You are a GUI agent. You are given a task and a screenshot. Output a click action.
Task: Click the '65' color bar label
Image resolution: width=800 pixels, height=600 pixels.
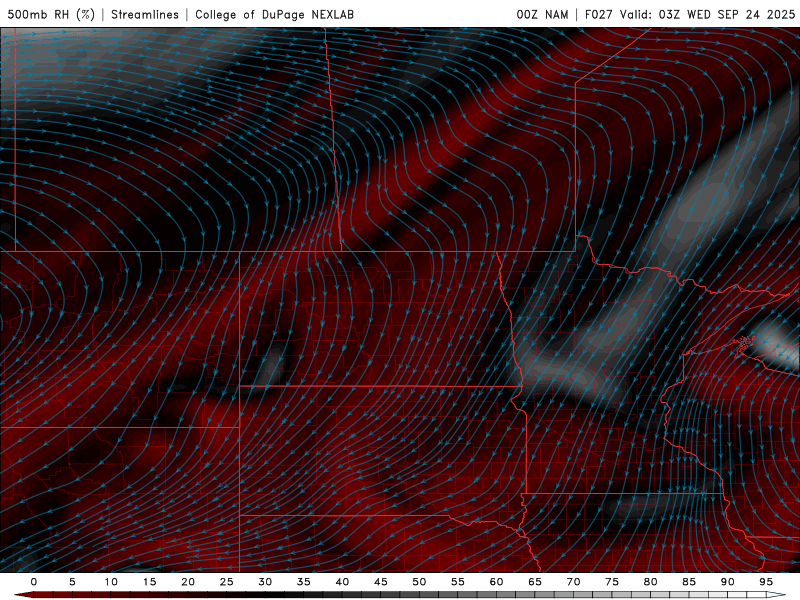(535, 582)
